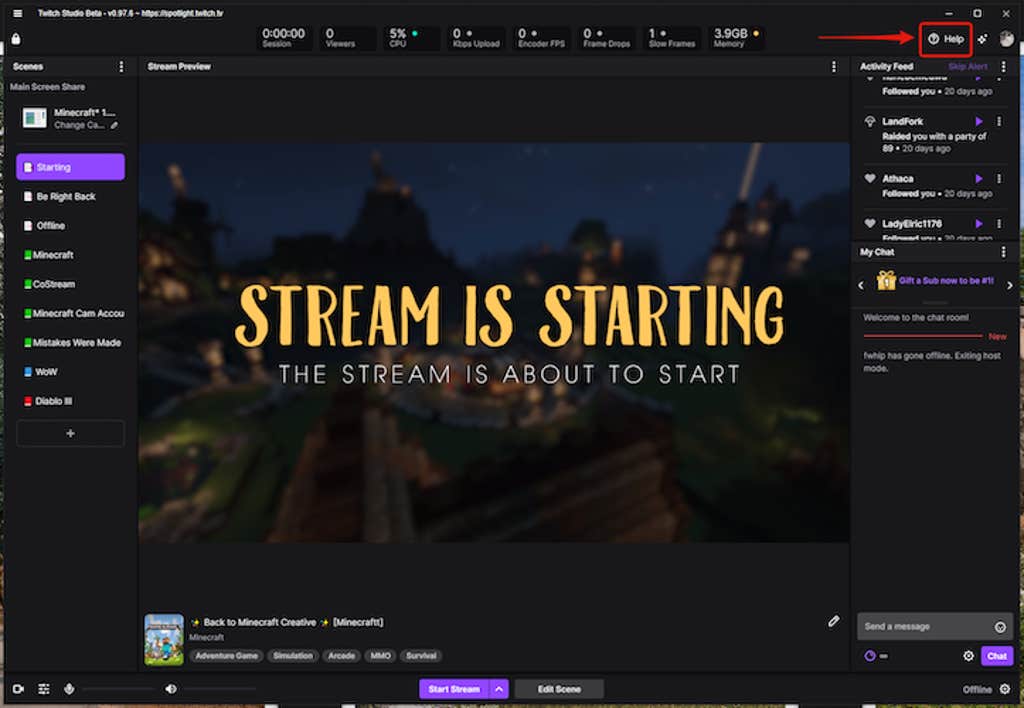The image size is (1024, 708).
Task: Click the sparkle icon beside Help
Action: [x=983, y=39]
